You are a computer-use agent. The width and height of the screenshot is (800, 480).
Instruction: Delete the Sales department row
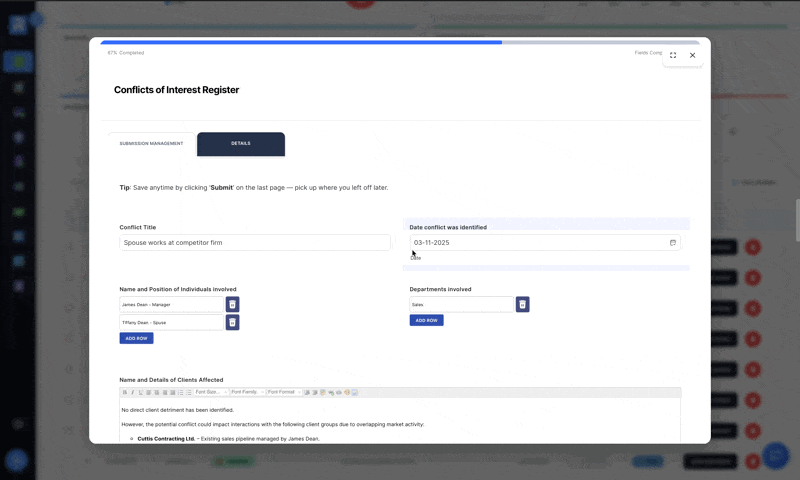522,305
